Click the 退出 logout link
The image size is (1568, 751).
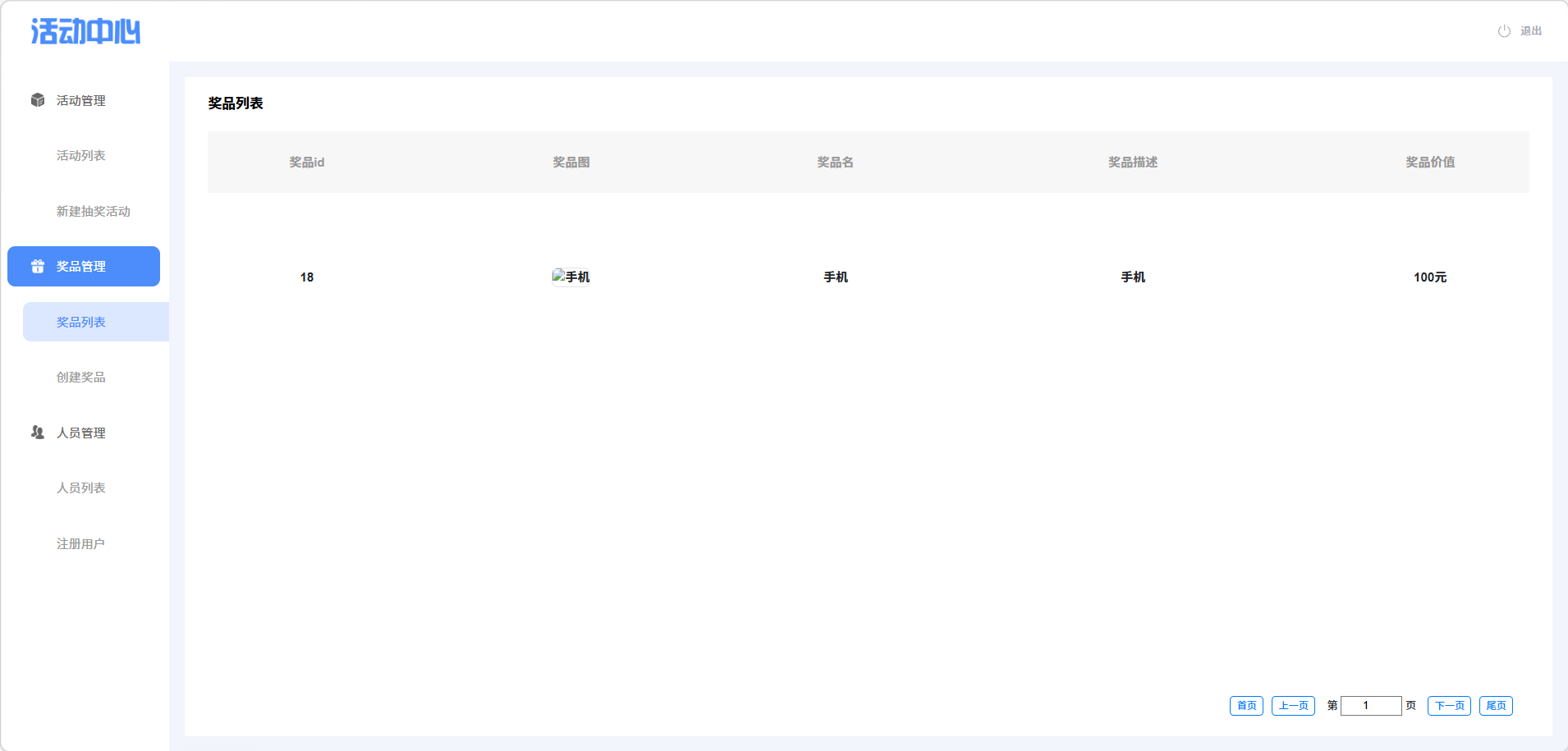click(x=1531, y=31)
